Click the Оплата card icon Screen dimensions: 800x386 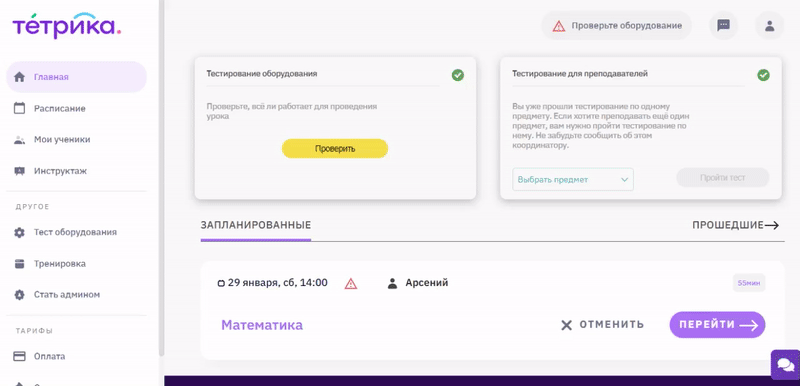pyautogui.click(x=19, y=356)
